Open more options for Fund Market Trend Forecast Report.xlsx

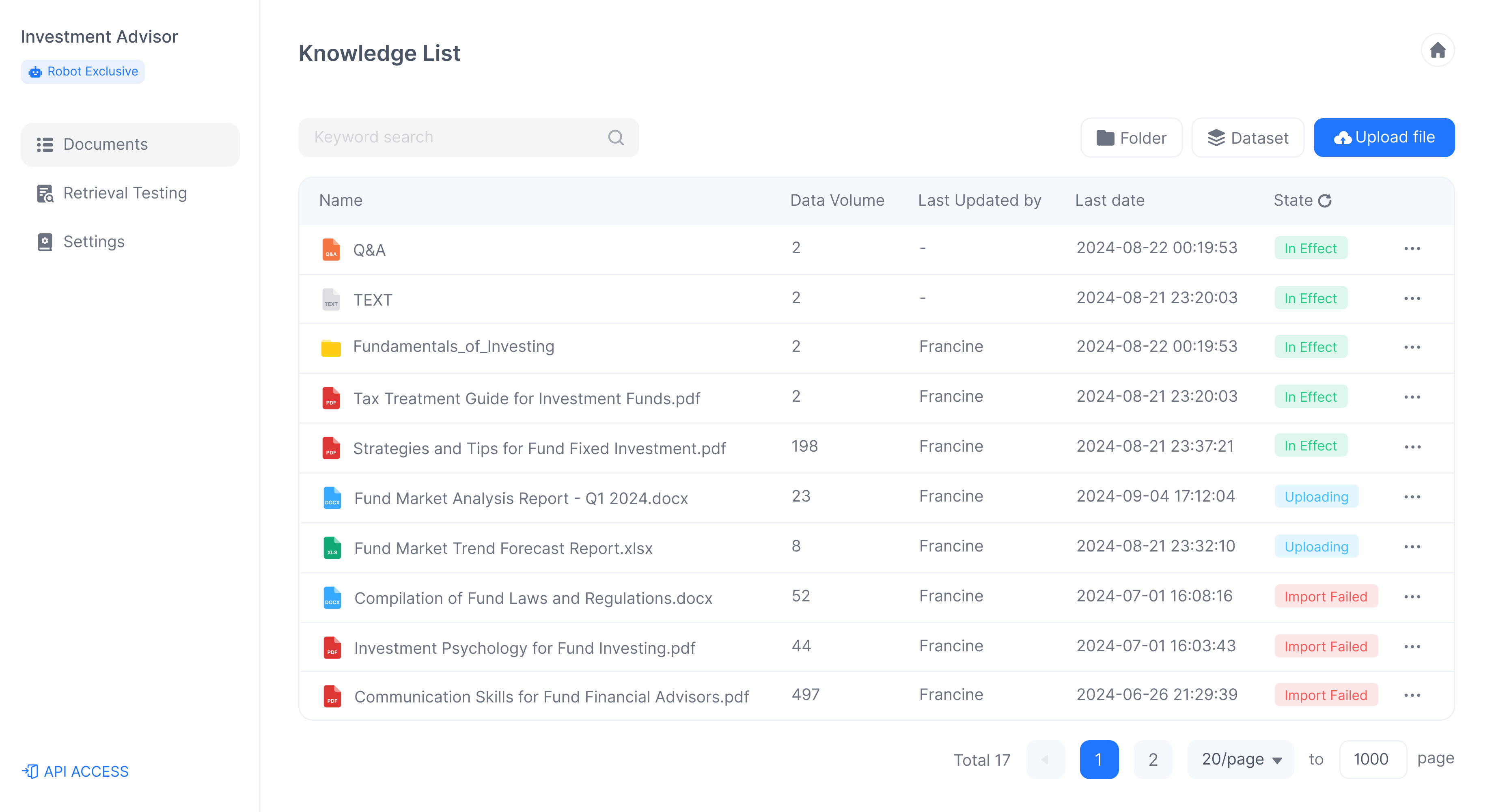[x=1412, y=547]
